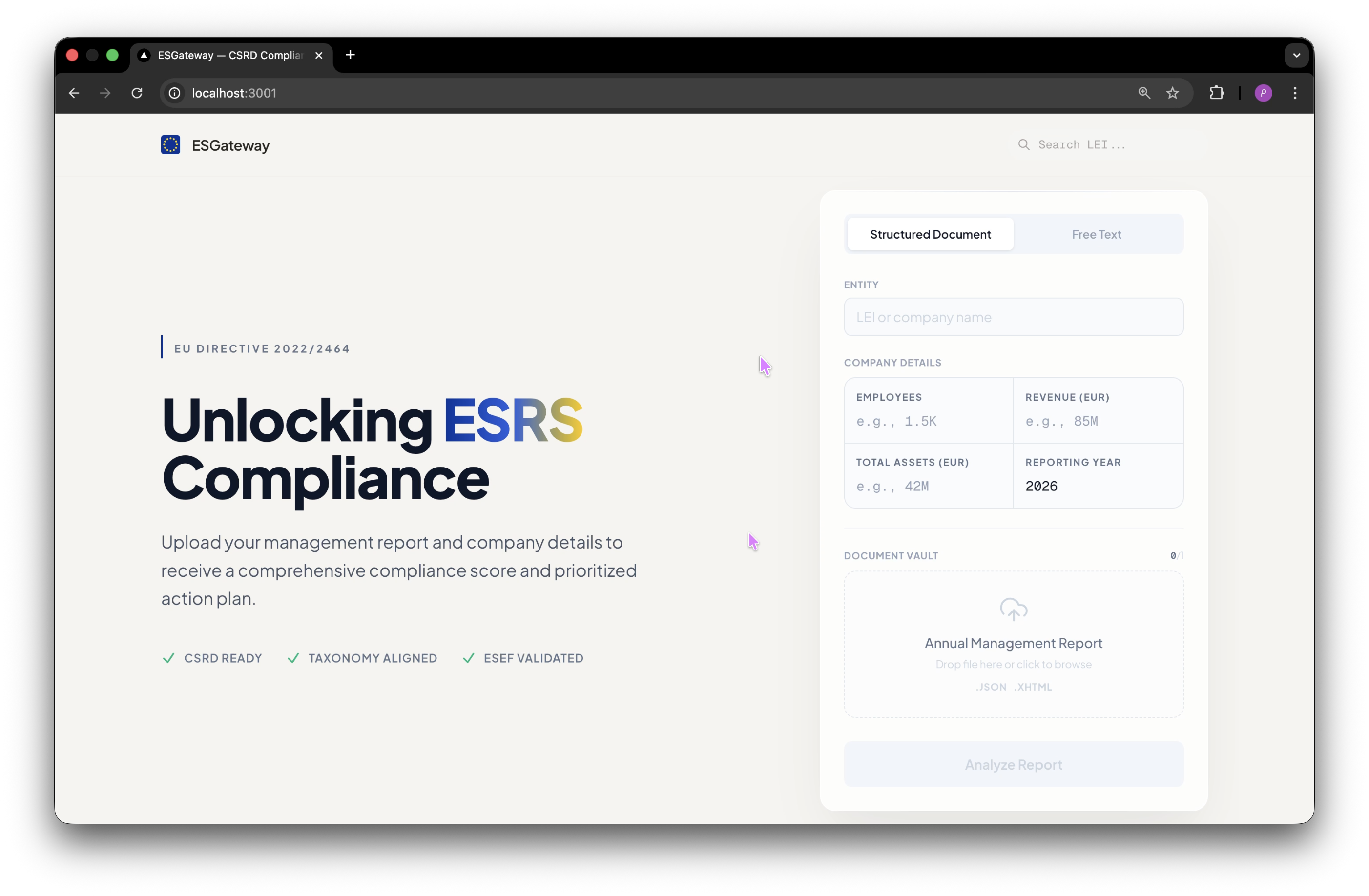1369x896 pixels.
Task: Open Chrome three-dot menu
Action: click(x=1295, y=93)
